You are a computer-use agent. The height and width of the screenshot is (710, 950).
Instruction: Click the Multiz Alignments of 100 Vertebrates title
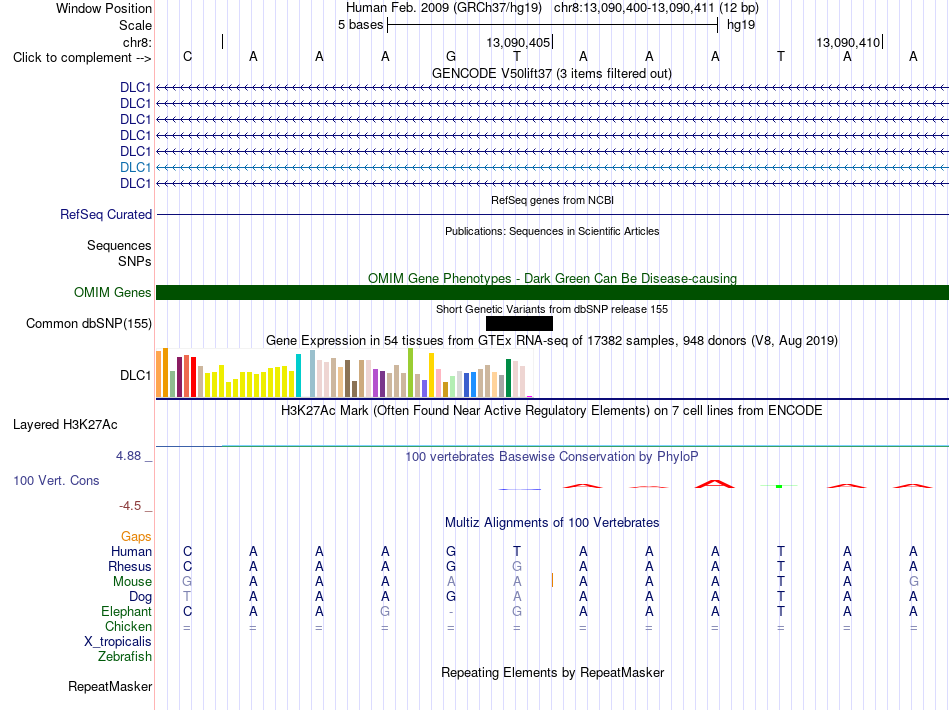[552, 523]
